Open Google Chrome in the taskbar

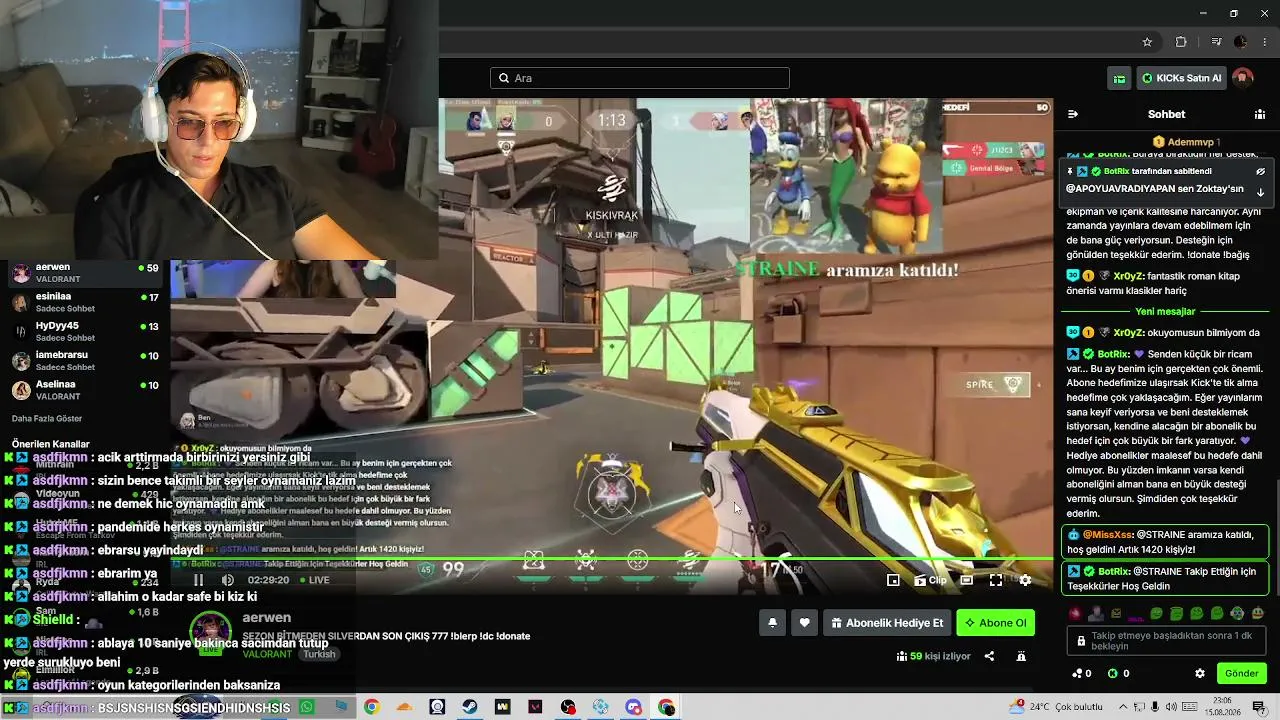point(371,707)
